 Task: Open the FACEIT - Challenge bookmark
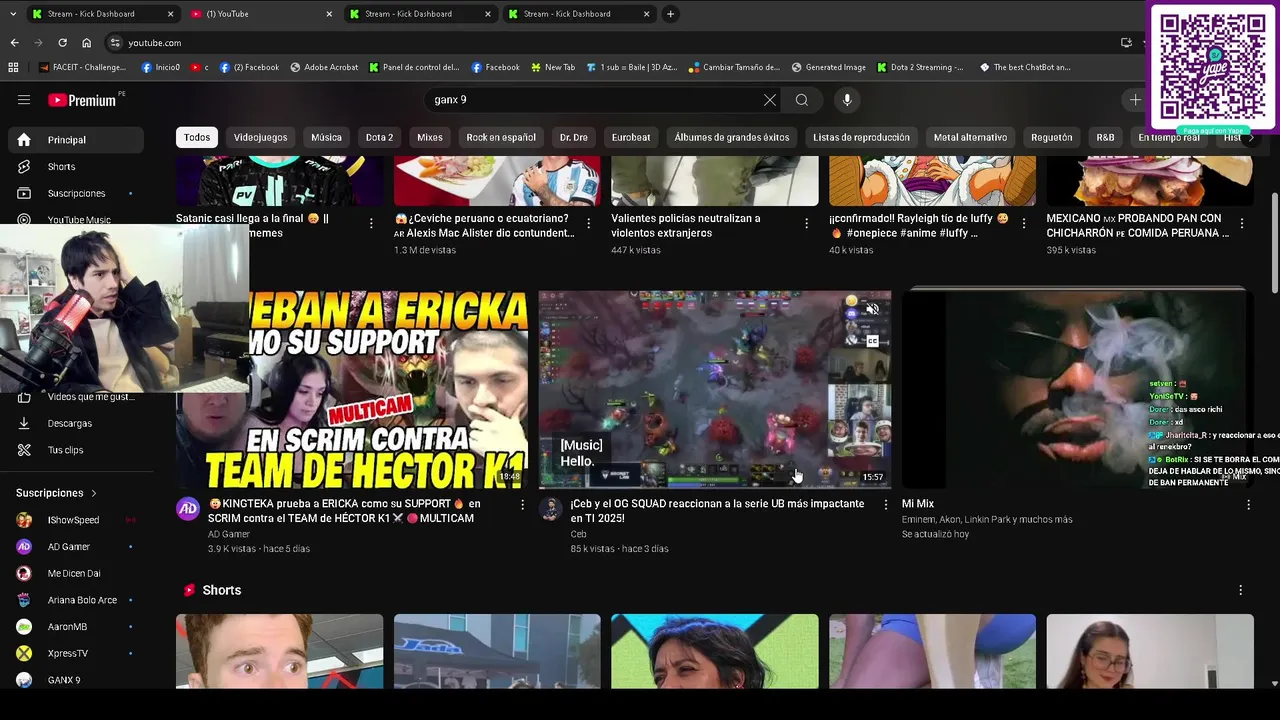[82, 67]
